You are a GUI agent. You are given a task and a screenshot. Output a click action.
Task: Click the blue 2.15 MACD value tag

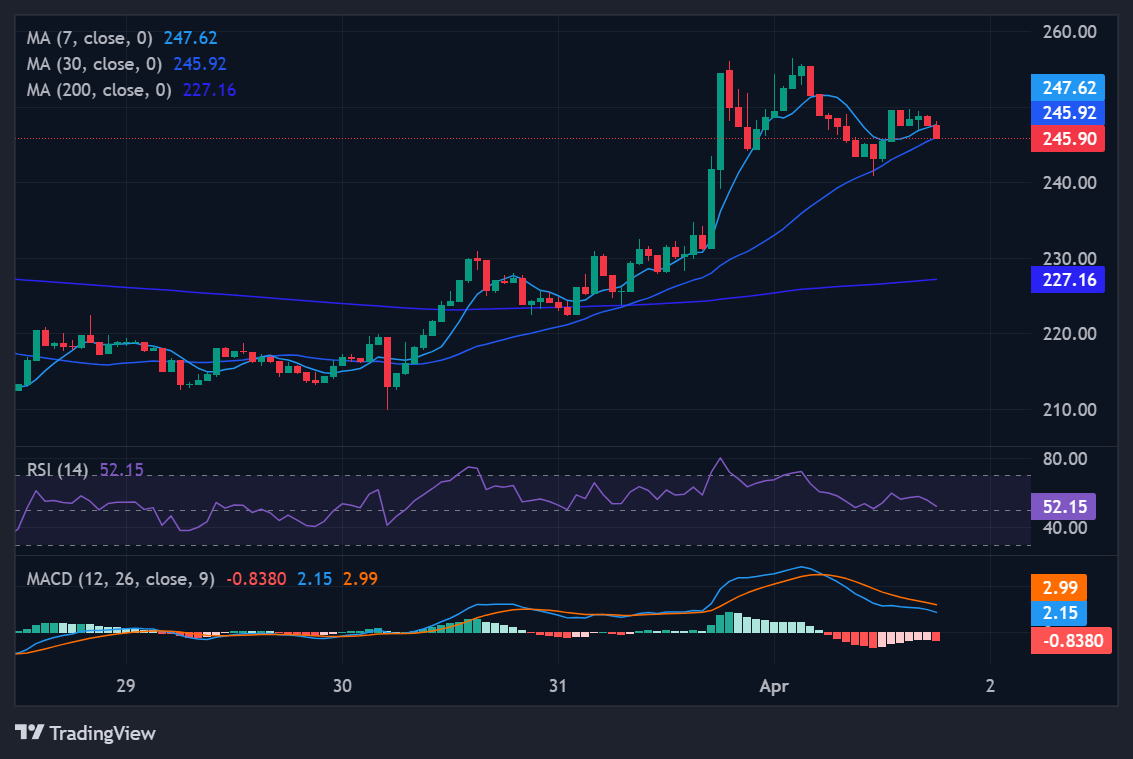[x=1058, y=613]
